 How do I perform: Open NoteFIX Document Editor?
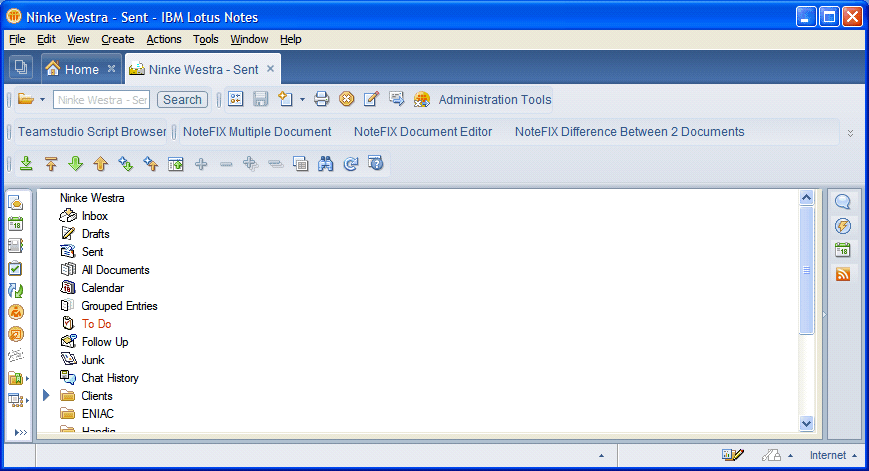click(x=423, y=132)
